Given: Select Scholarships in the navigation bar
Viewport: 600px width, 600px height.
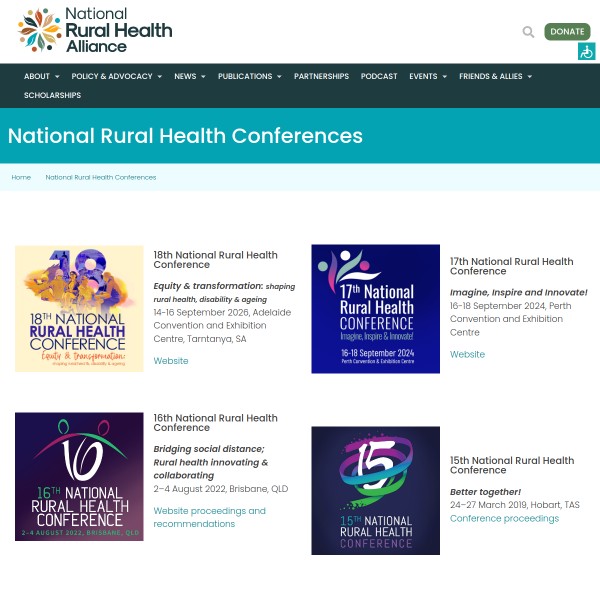Looking at the screenshot, I should 52,95.
